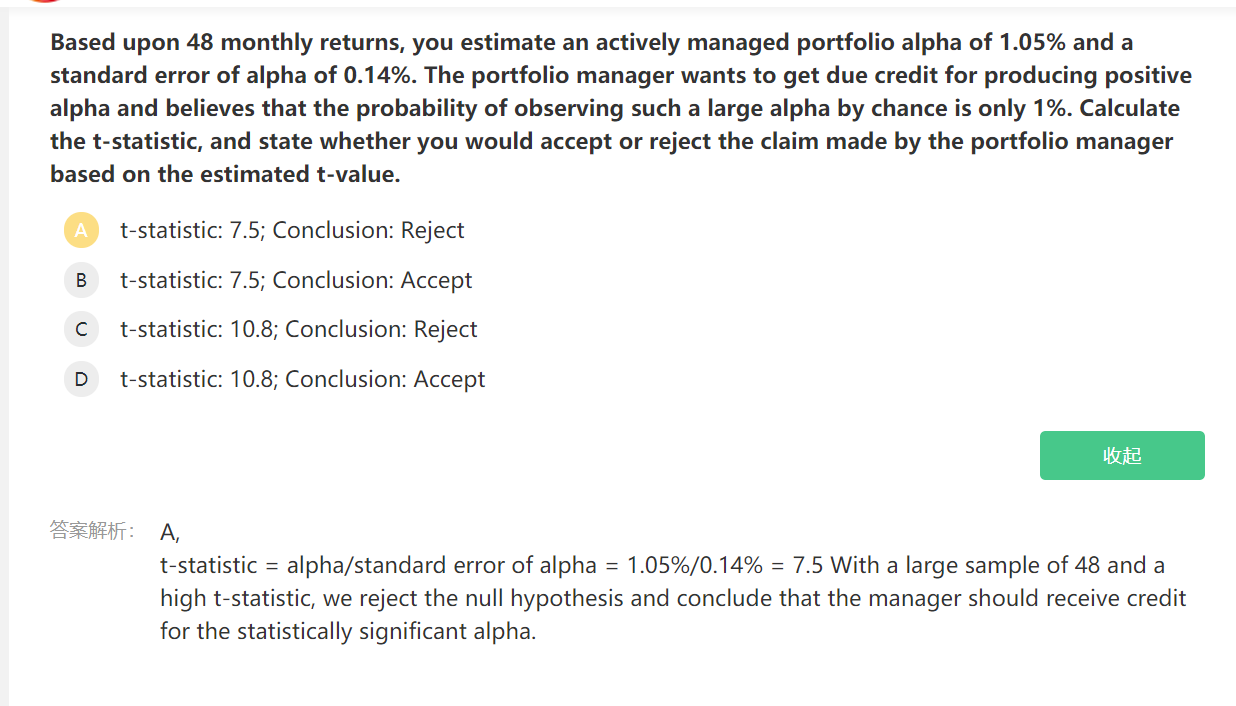
Task: Choose answer circle C
Action: (x=81, y=329)
